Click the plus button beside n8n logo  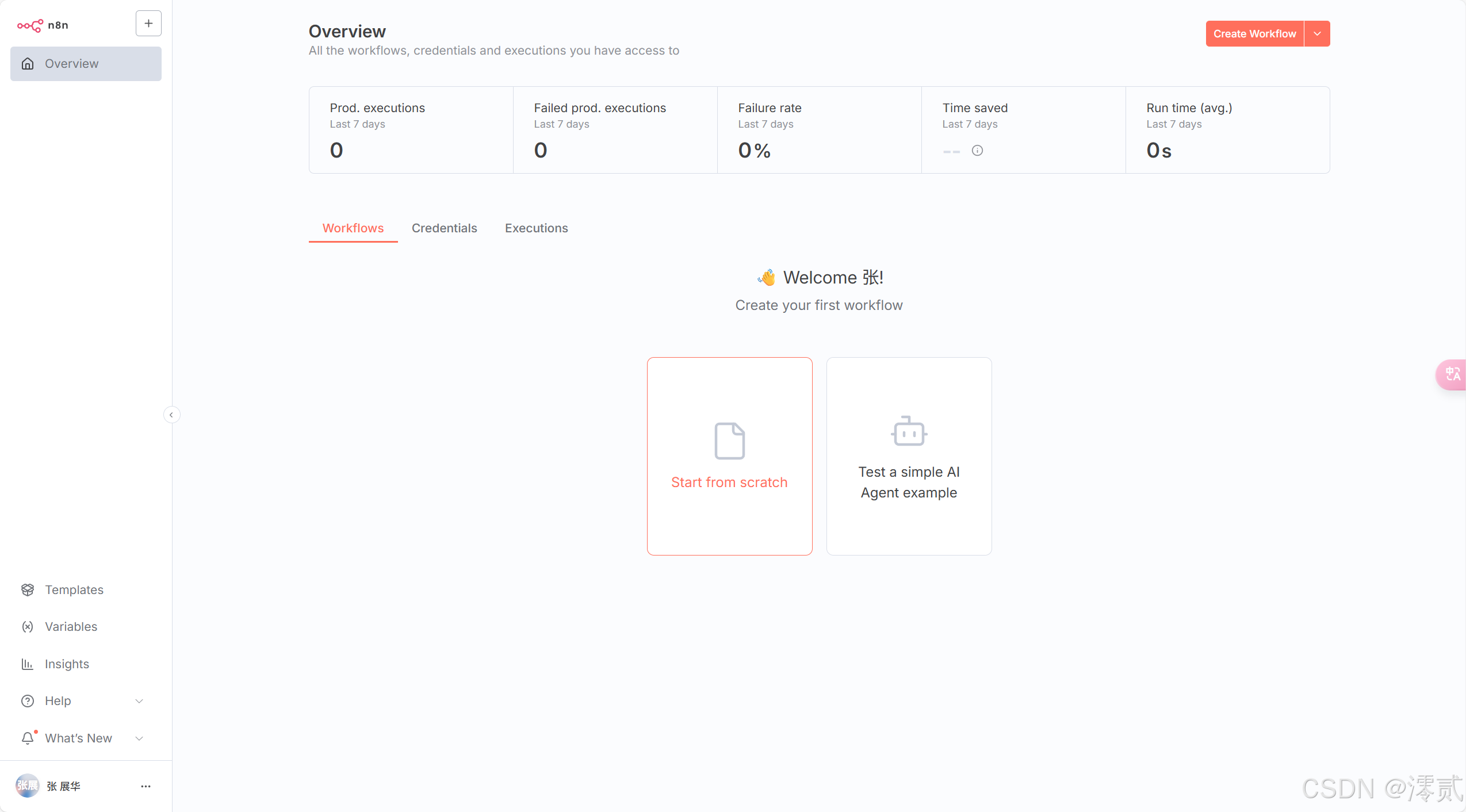click(x=148, y=24)
